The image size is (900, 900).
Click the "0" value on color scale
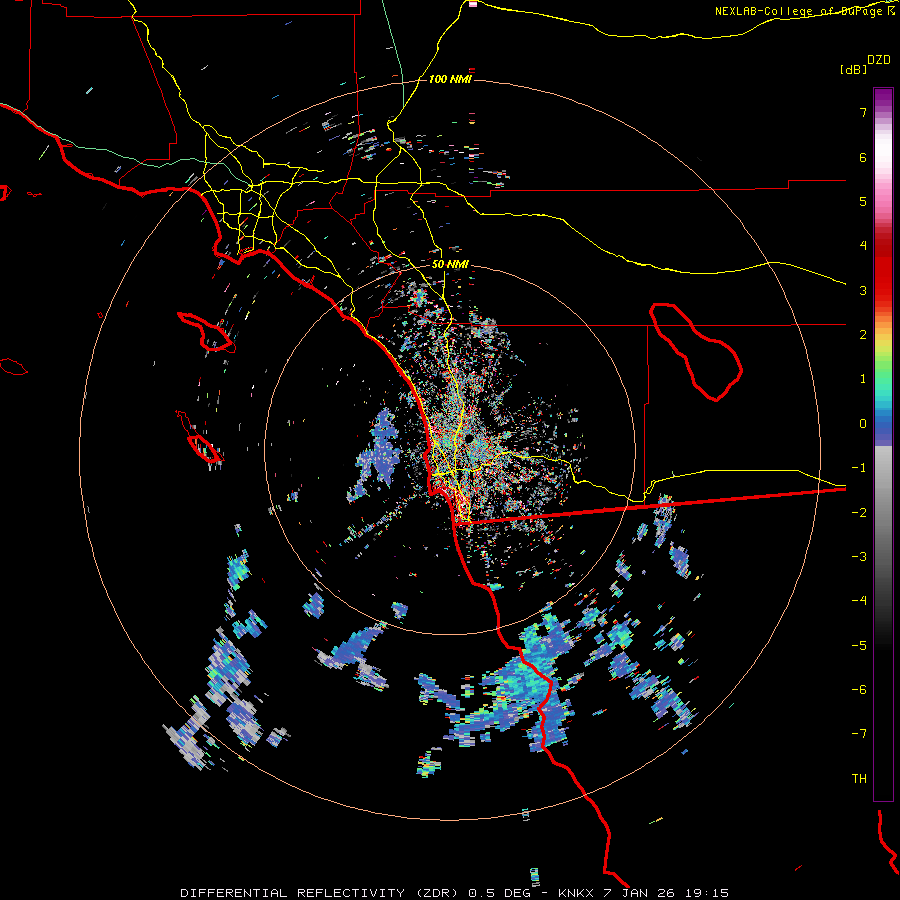tap(863, 424)
